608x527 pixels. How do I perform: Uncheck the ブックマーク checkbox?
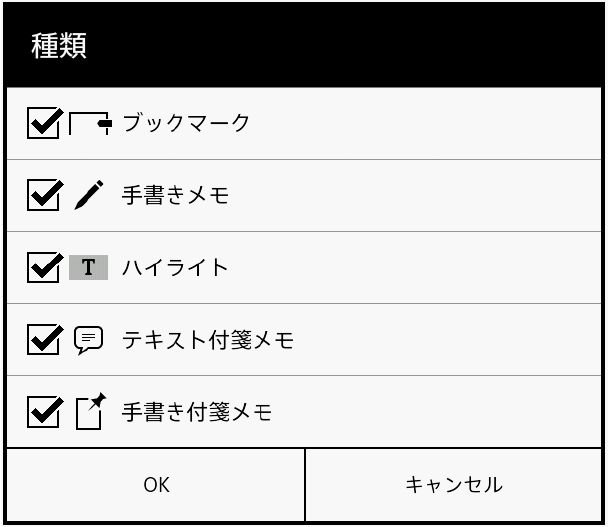coord(45,124)
